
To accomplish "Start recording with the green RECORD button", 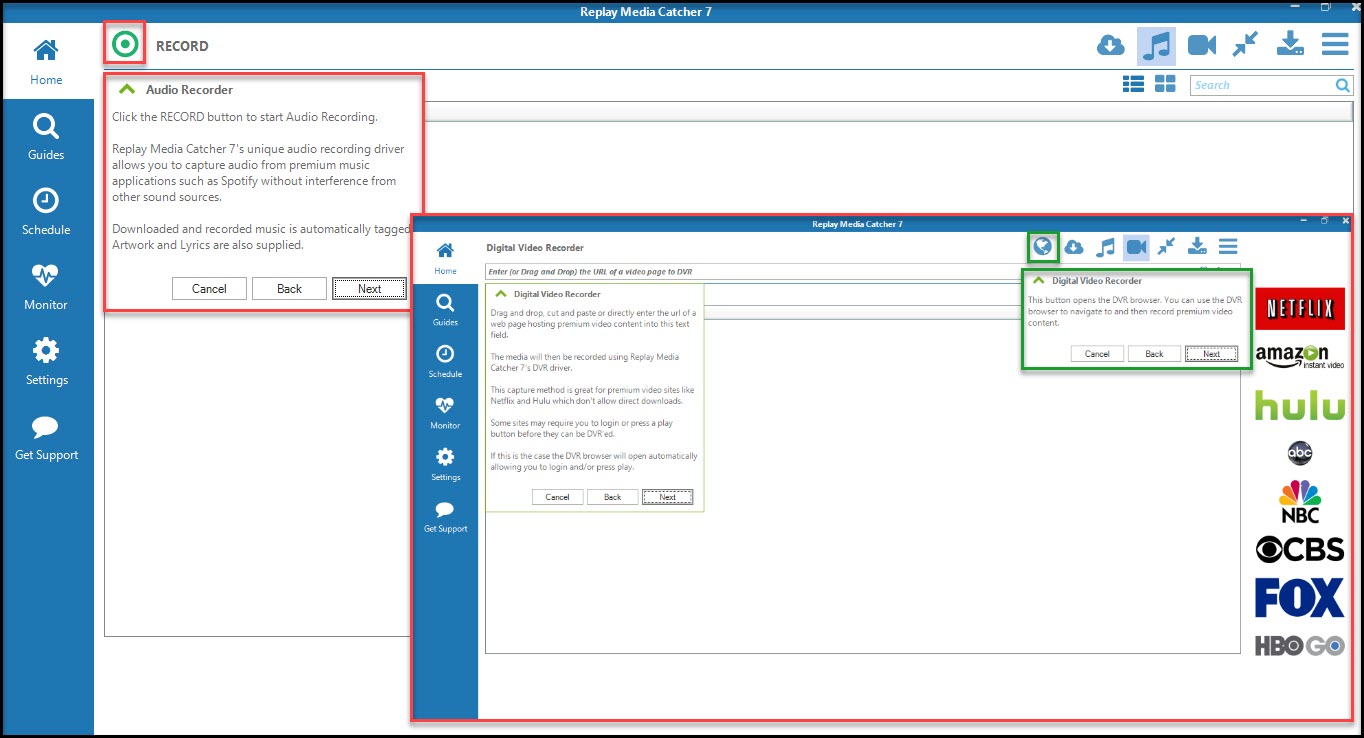I will click(x=125, y=44).
